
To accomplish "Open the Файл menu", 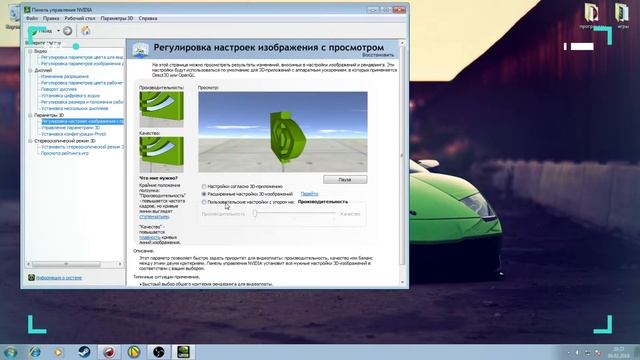I will tap(31, 18).
